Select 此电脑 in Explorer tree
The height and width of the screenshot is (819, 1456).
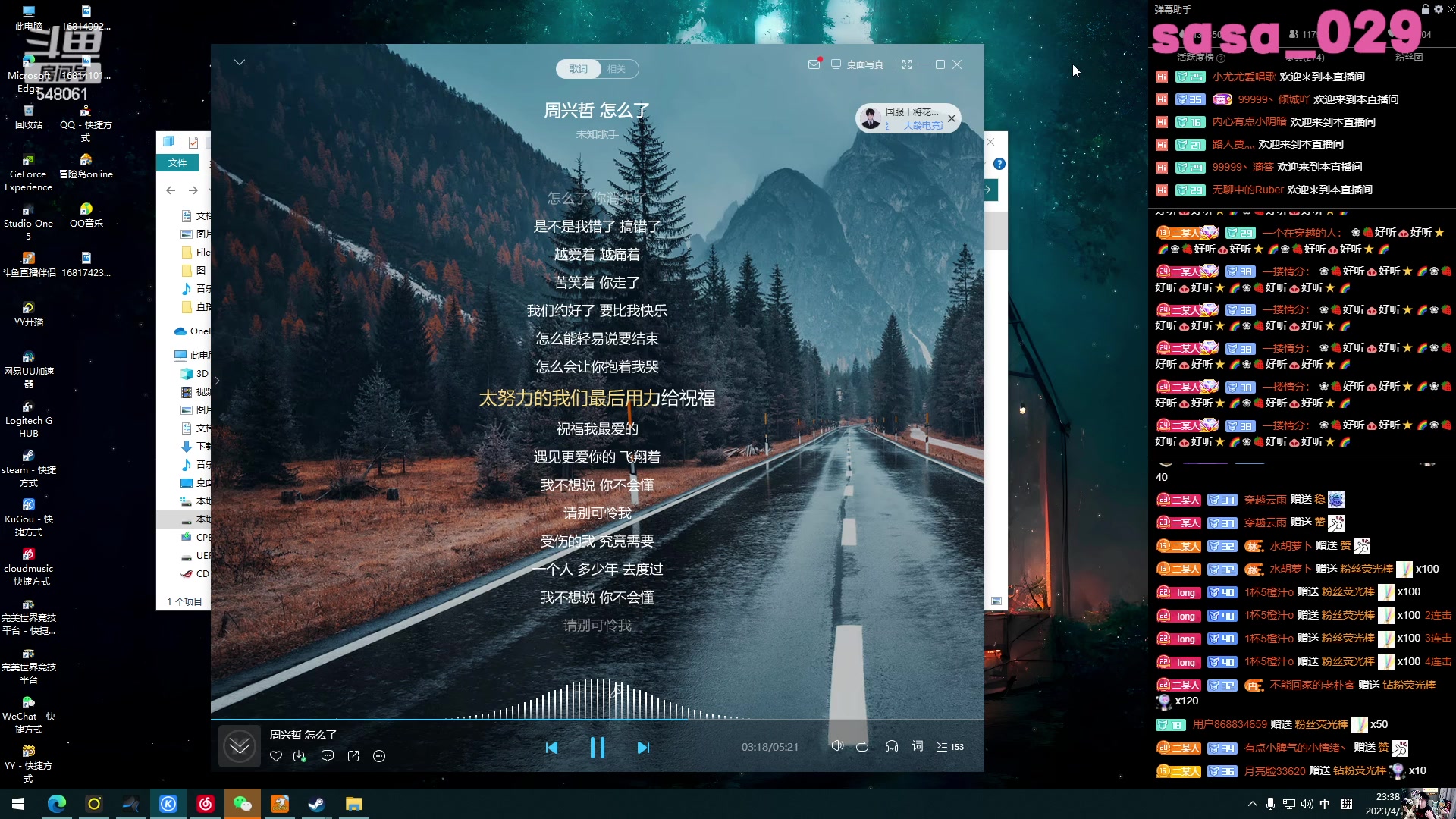pyautogui.click(x=192, y=356)
